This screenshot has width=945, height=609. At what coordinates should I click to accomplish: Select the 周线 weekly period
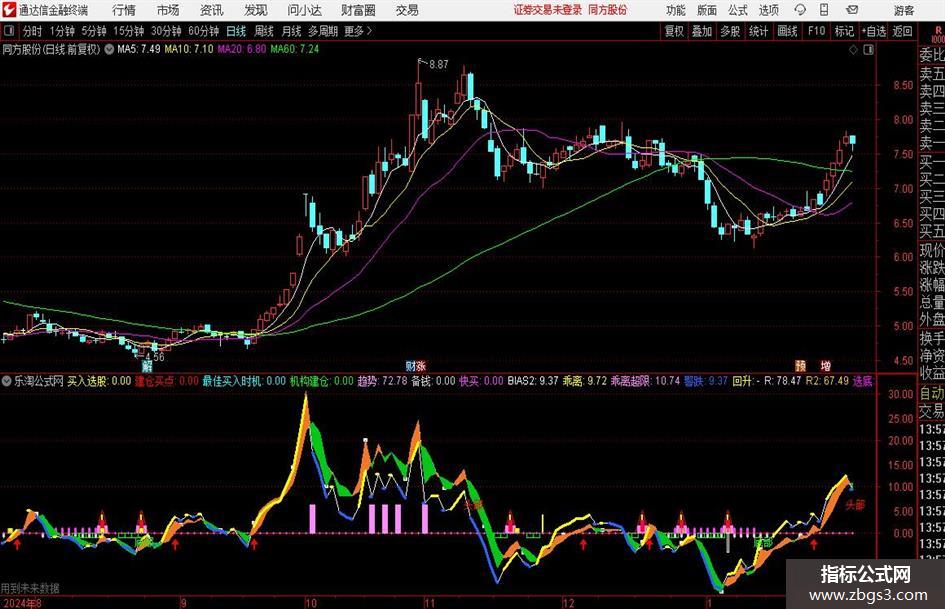pyautogui.click(x=263, y=31)
